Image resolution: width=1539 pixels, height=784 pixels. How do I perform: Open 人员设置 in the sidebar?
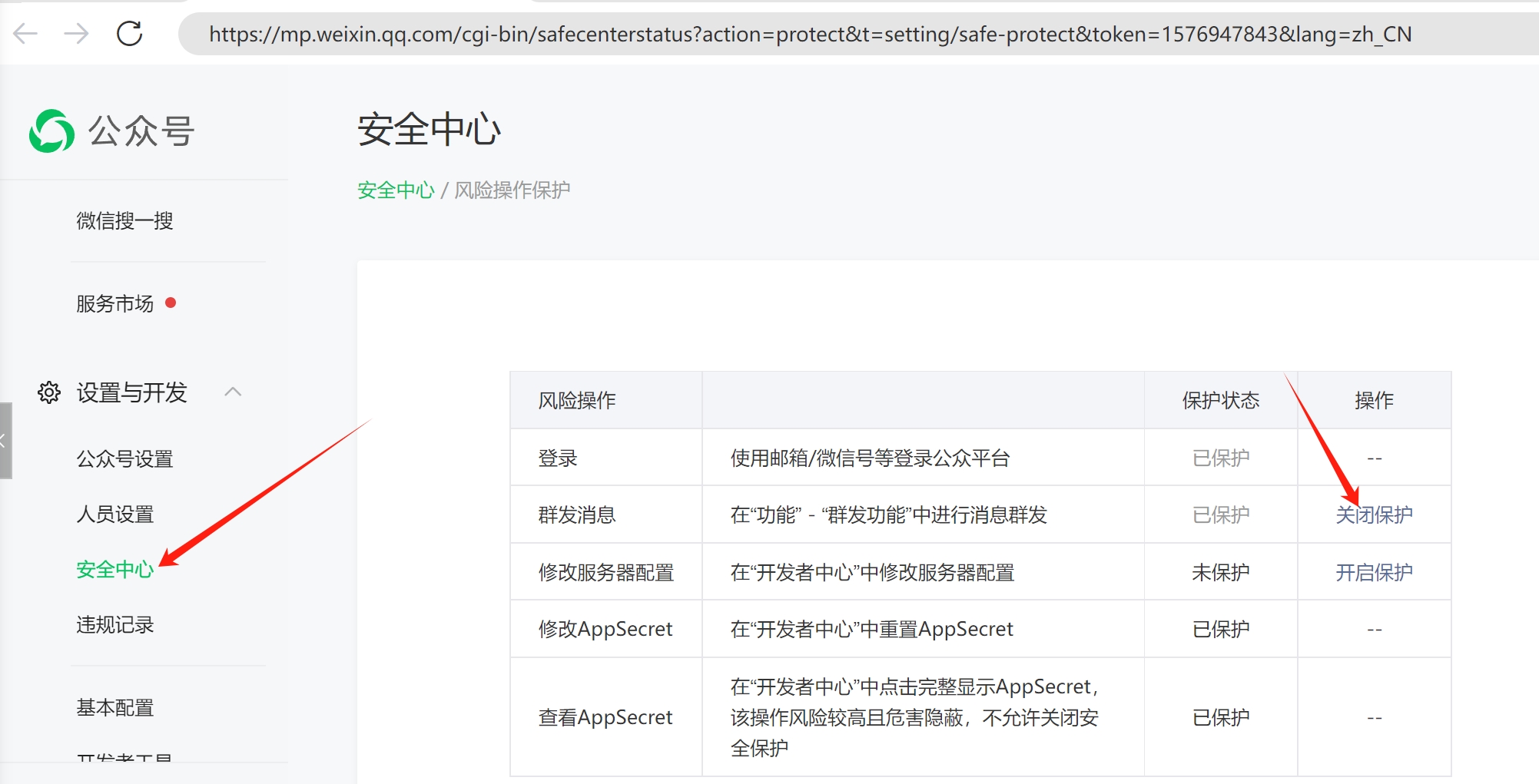click(x=114, y=514)
